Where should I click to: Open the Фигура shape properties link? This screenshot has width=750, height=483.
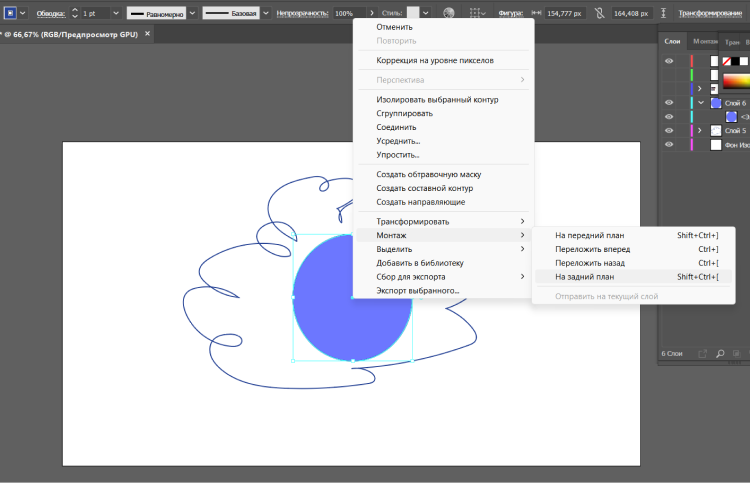[x=510, y=13]
